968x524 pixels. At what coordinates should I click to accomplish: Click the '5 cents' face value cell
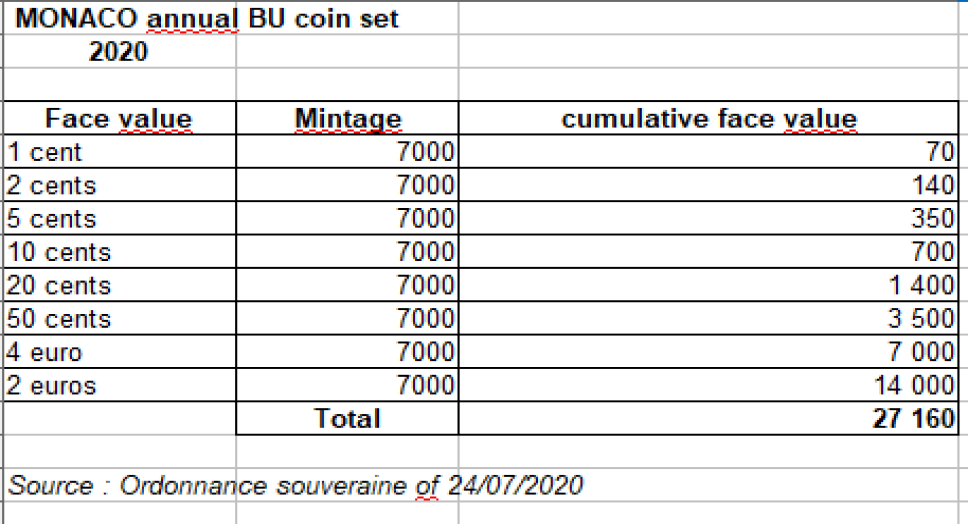pos(119,218)
